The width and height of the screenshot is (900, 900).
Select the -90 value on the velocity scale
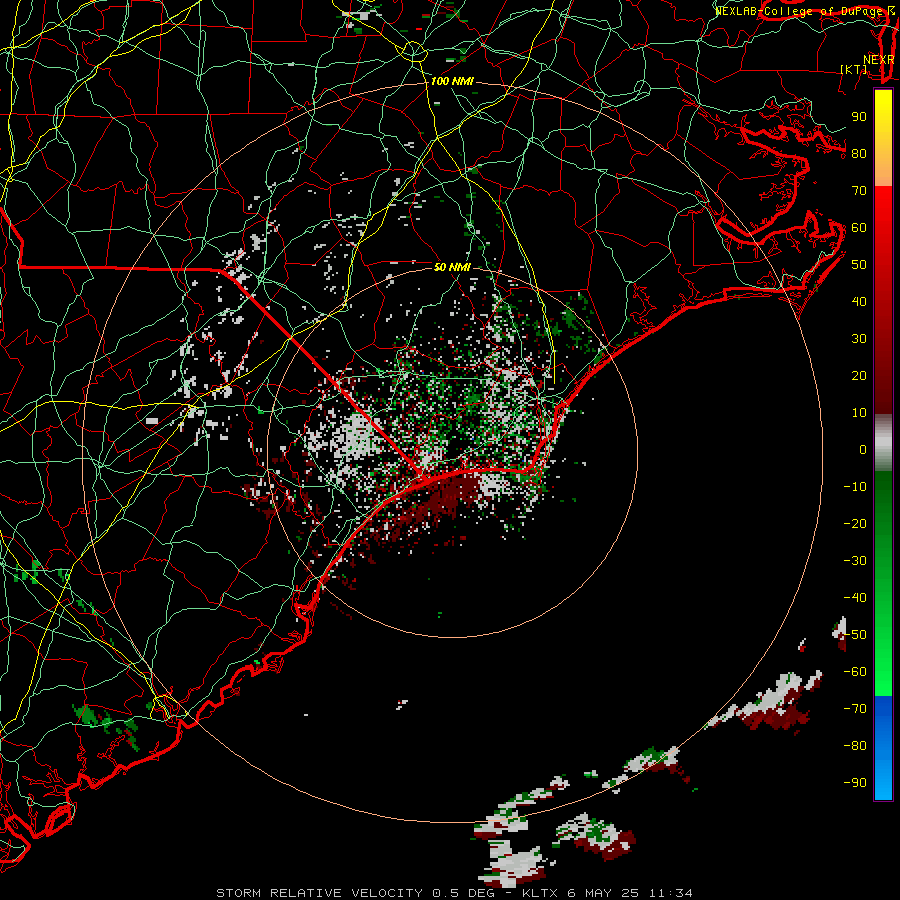pos(855,783)
